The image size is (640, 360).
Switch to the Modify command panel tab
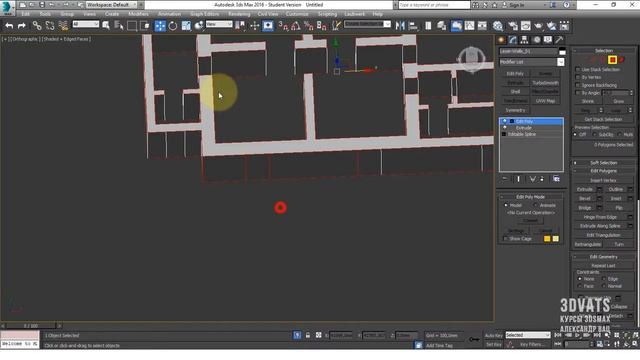513,40
